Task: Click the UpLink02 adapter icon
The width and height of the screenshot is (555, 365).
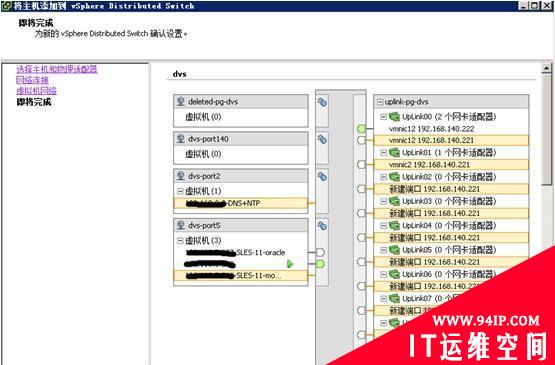Action: tap(394, 177)
